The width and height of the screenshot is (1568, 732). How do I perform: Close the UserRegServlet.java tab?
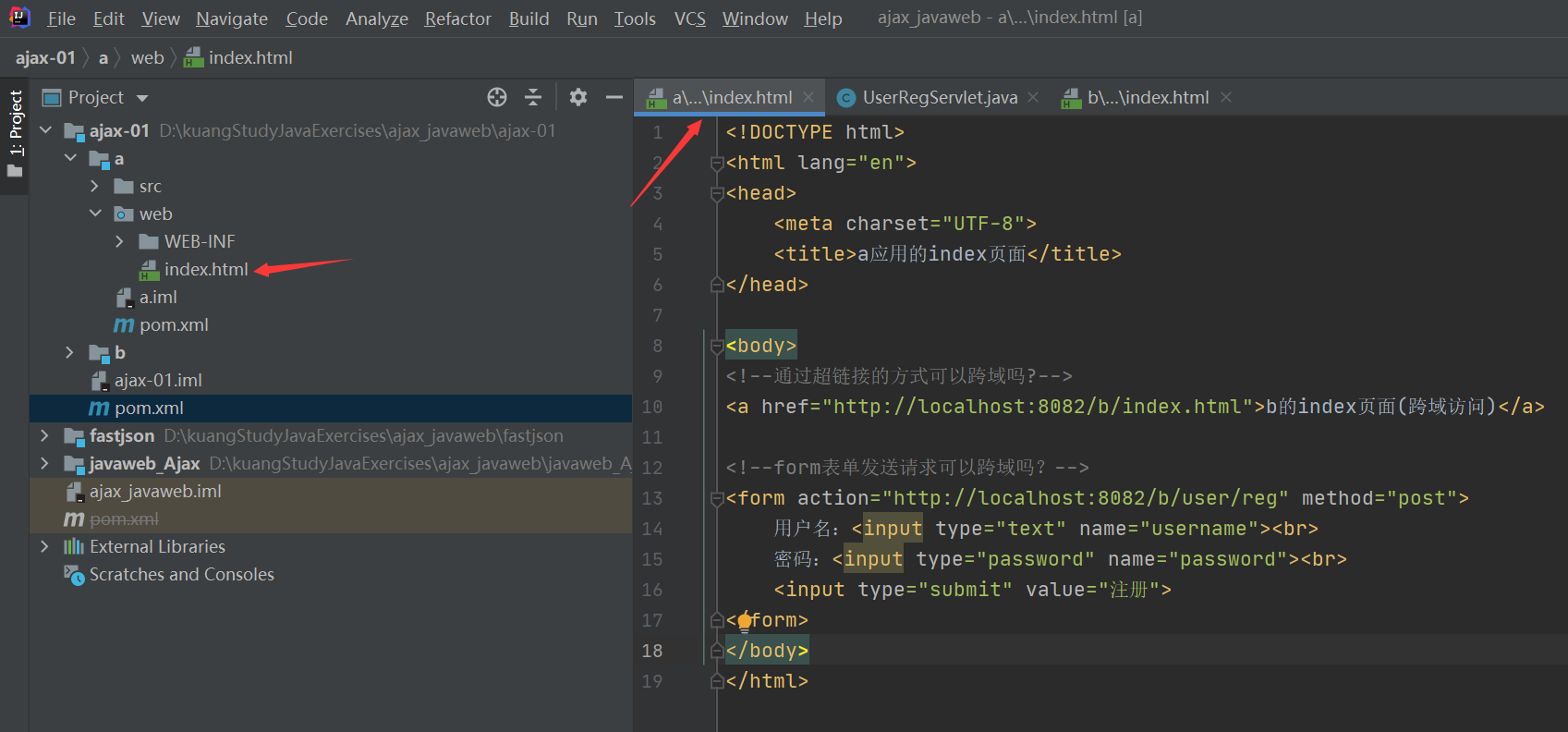(1033, 97)
